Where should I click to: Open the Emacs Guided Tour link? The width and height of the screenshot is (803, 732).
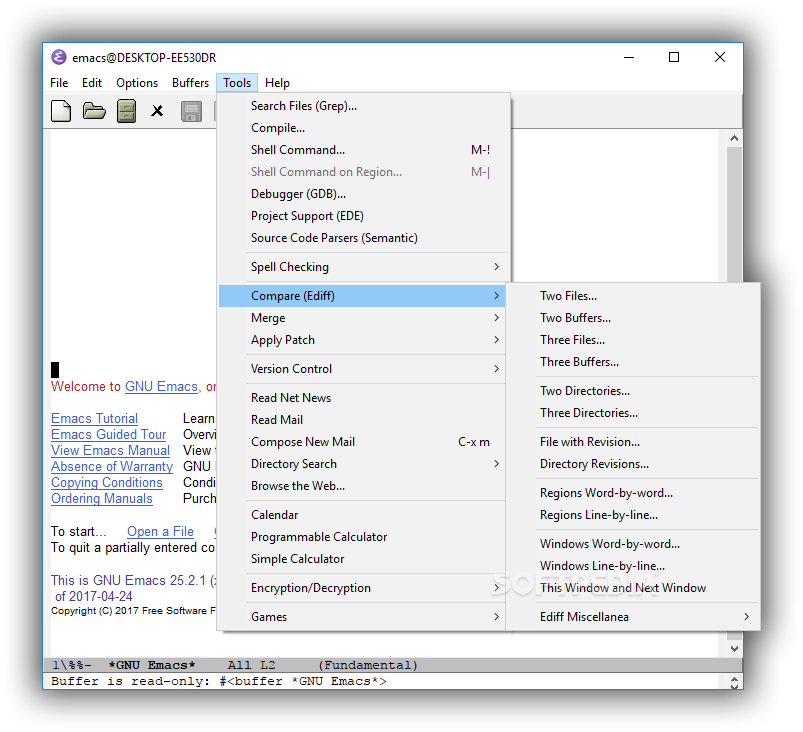pos(109,434)
